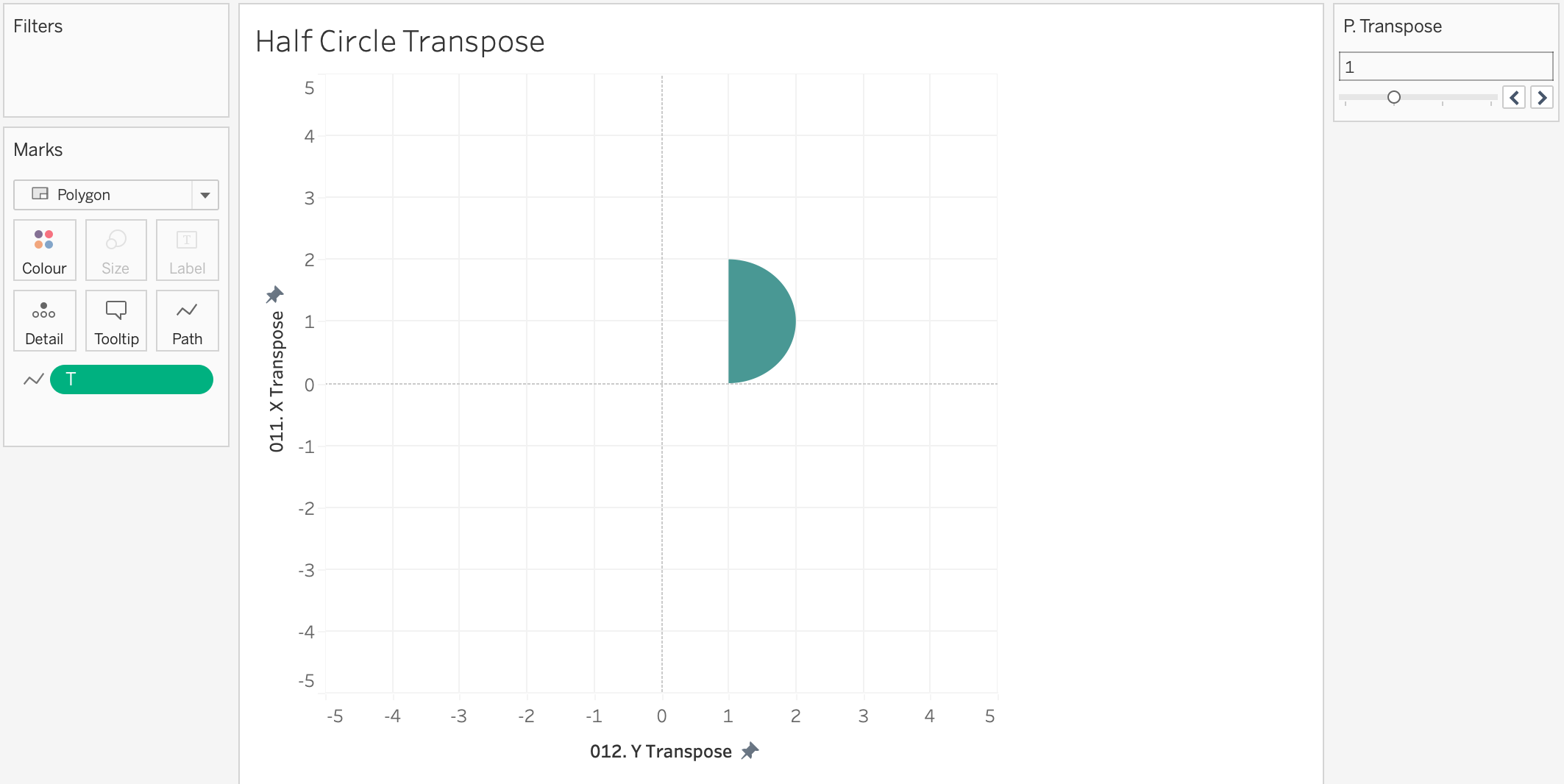Increase P. Transpose with right arrow
The width and height of the screenshot is (1564, 784).
(x=1541, y=97)
